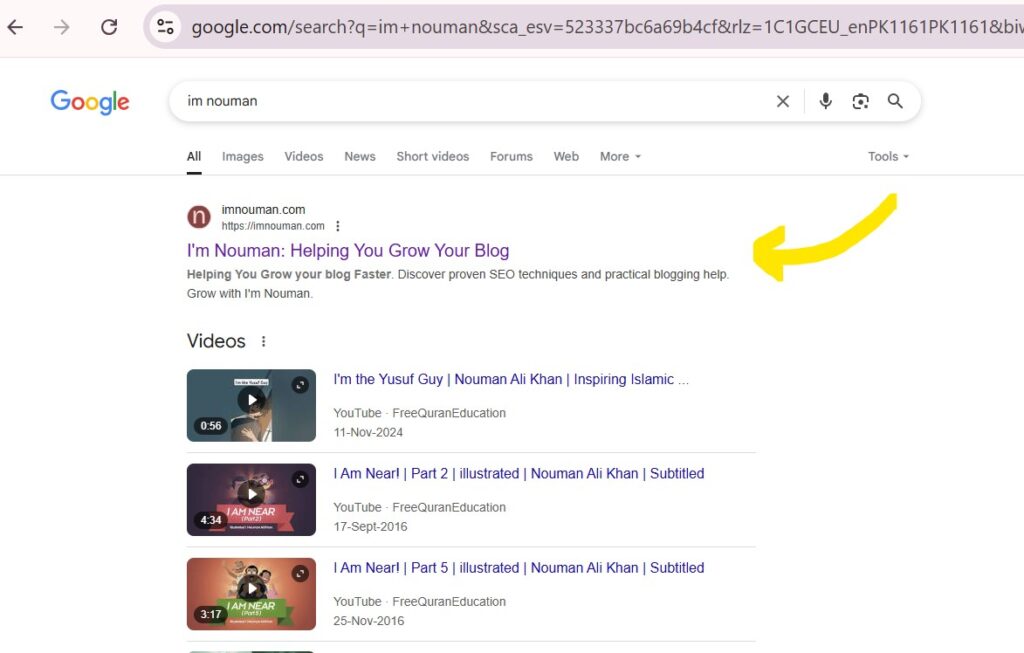Click 'YouTube · FreeQuranEducation' under Part 2 video
1024x653 pixels.
click(x=419, y=507)
